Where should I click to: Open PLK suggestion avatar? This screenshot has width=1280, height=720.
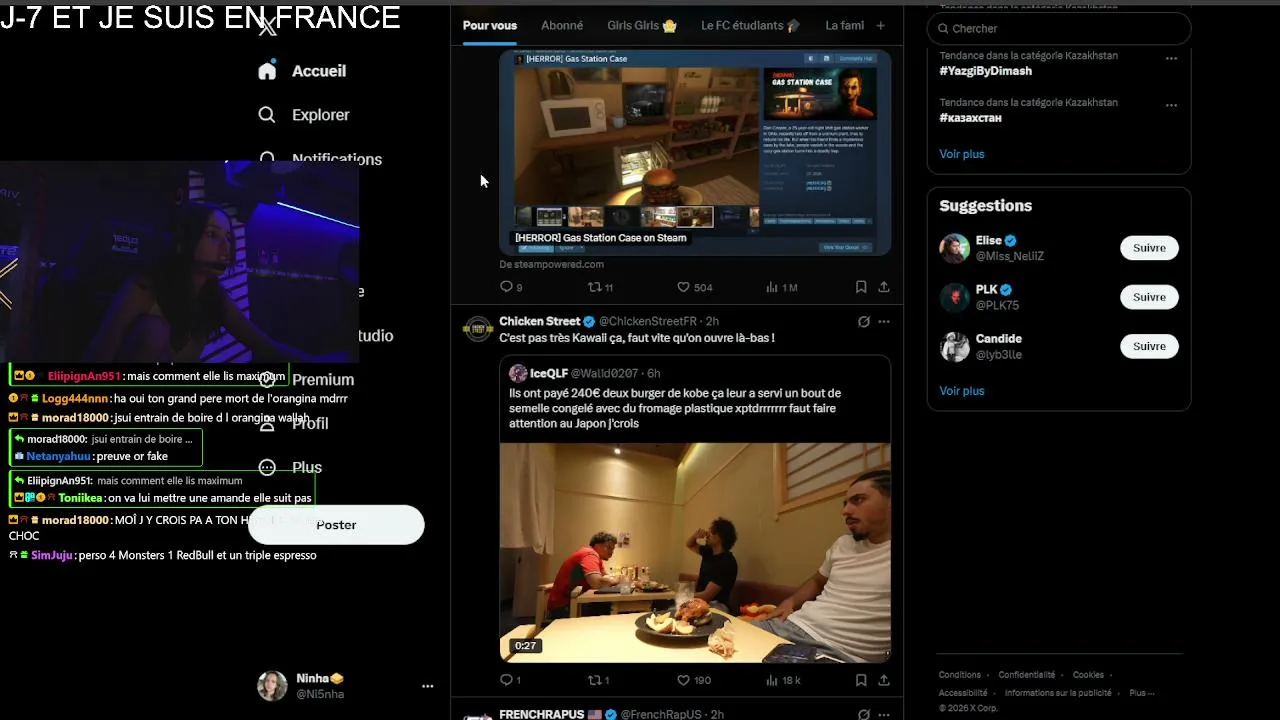click(955, 297)
